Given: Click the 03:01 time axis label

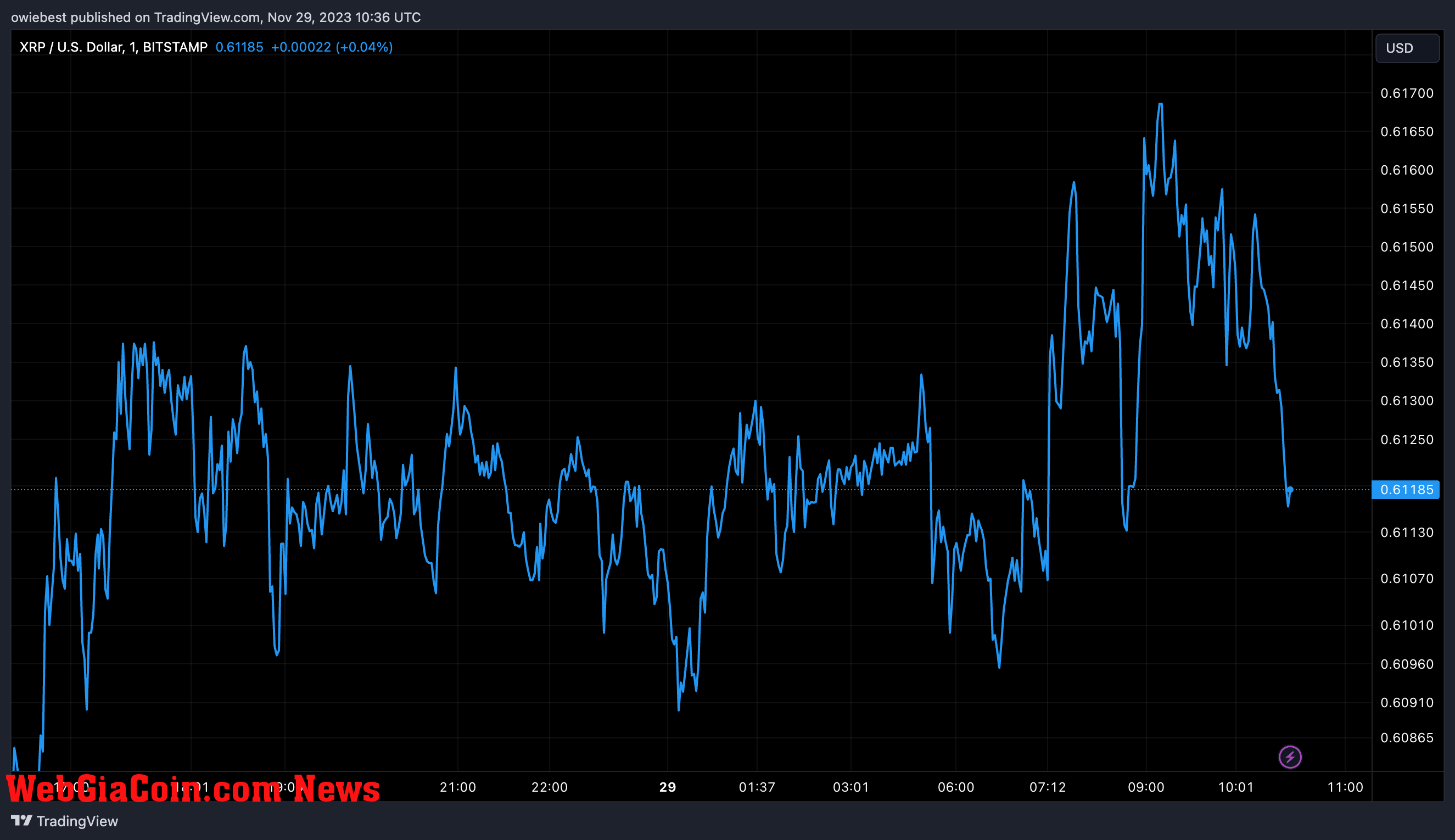Looking at the screenshot, I should coord(851,787).
